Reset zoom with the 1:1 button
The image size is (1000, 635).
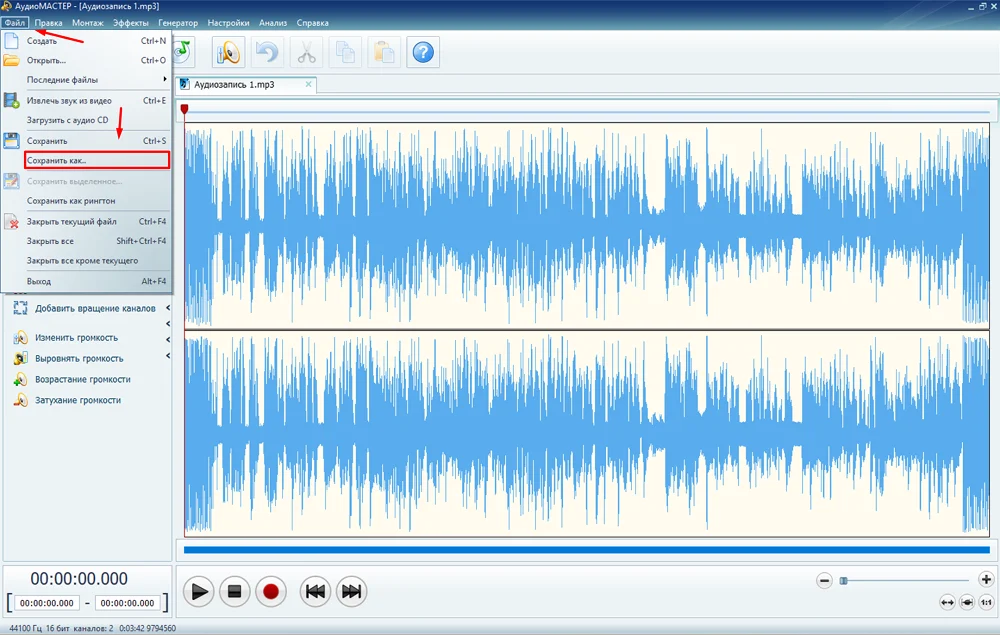(x=987, y=602)
